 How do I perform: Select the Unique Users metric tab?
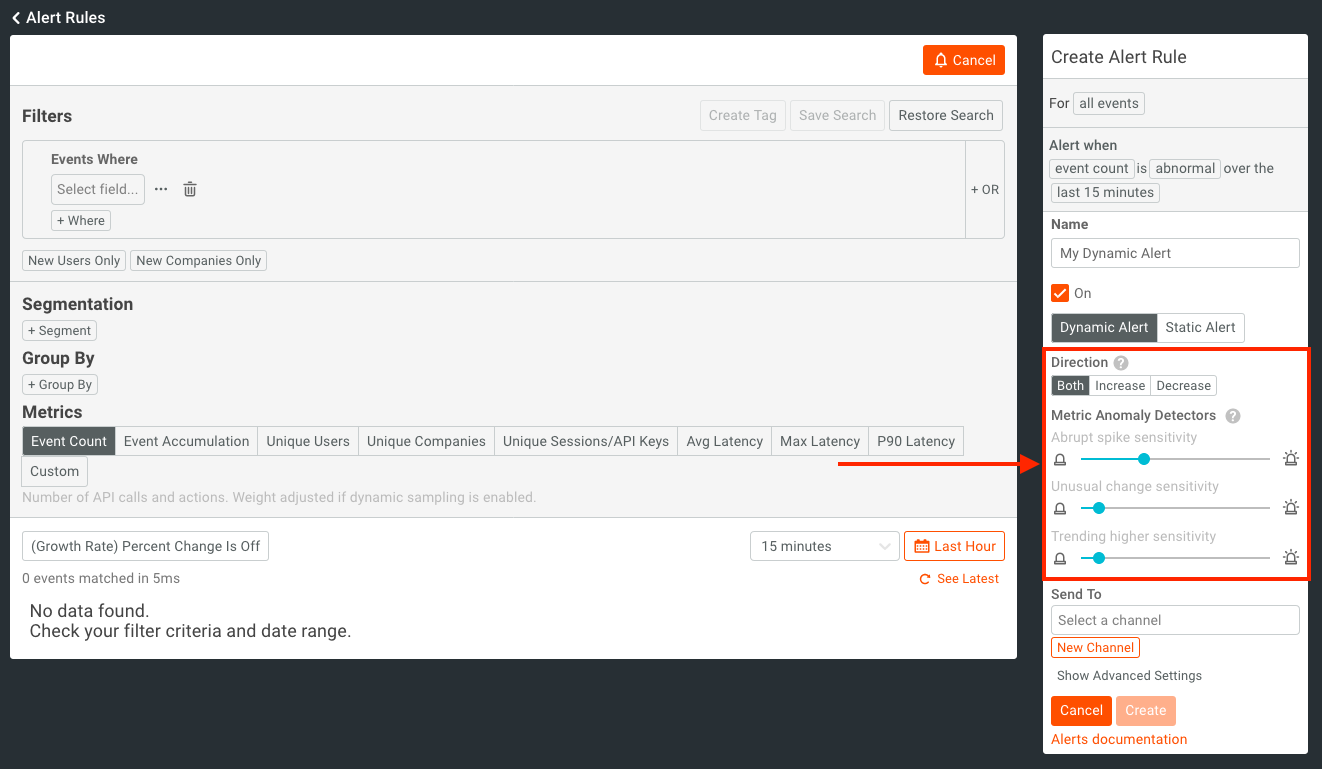[x=308, y=441]
